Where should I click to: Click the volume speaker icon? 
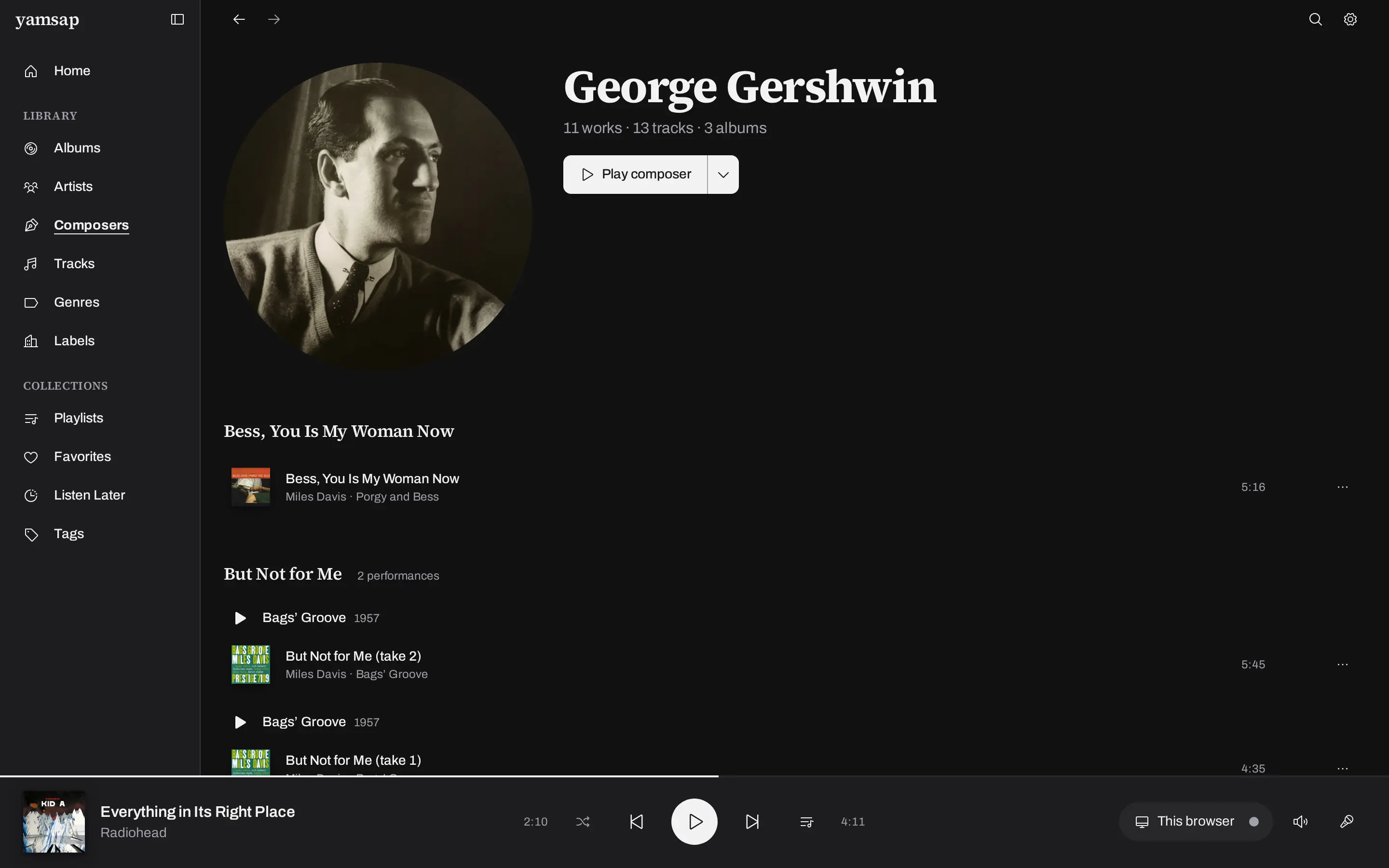pyautogui.click(x=1300, y=822)
